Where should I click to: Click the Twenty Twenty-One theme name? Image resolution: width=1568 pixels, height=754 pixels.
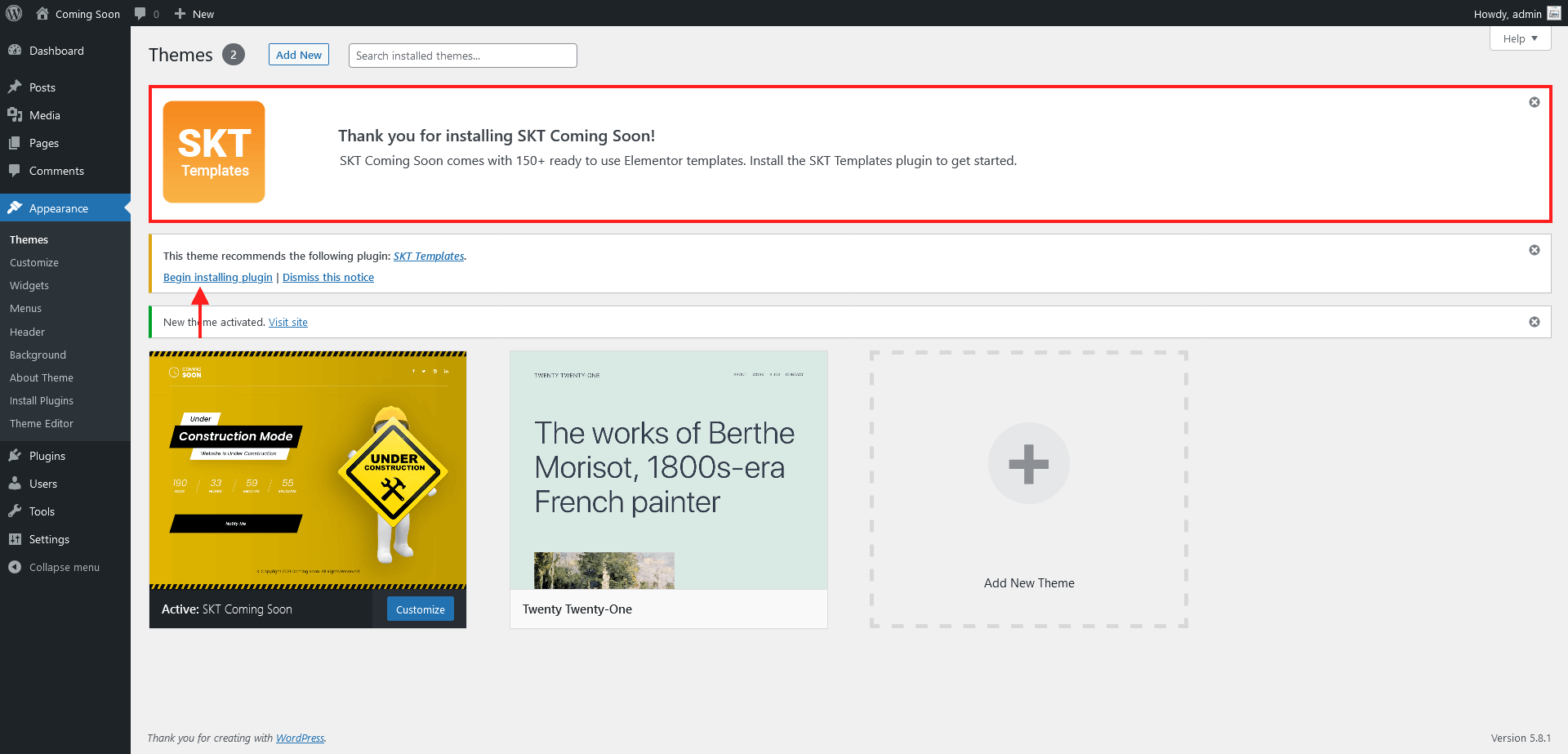pos(577,609)
